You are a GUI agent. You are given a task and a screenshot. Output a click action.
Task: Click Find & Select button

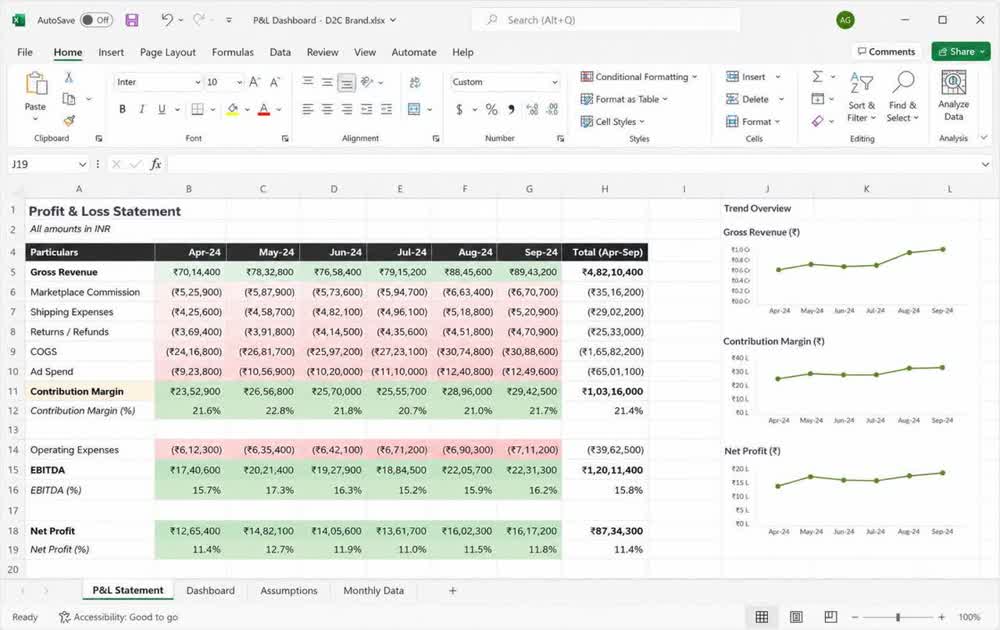[902, 96]
